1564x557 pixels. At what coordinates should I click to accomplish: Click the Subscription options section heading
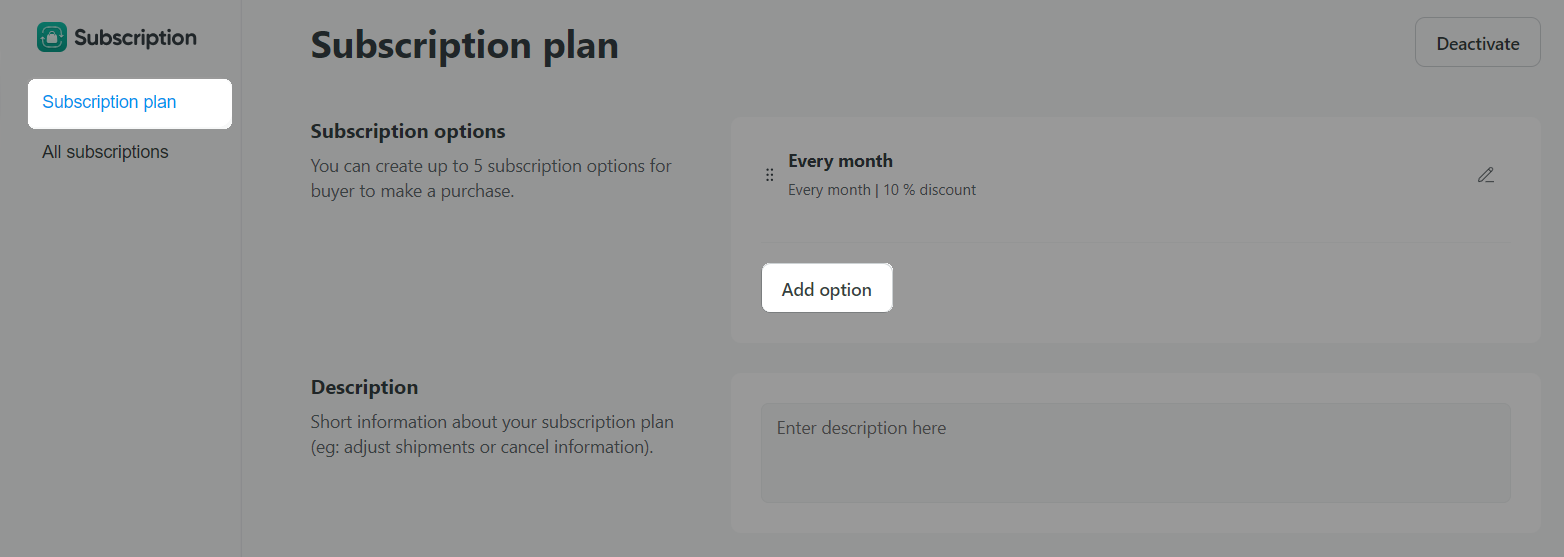(408, 131)
